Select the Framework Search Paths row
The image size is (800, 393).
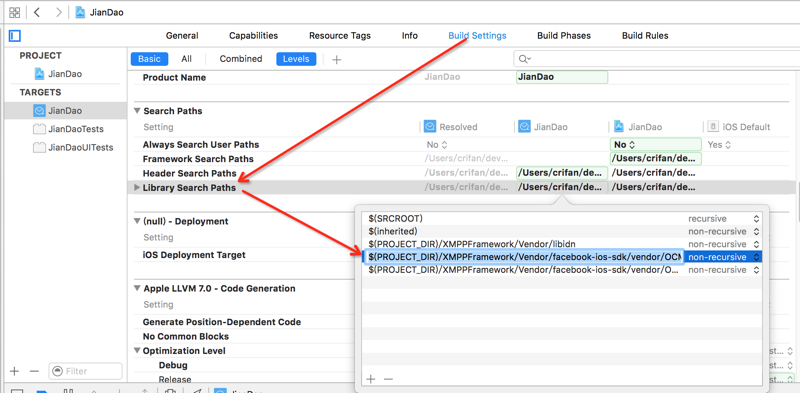coord(198,159)
